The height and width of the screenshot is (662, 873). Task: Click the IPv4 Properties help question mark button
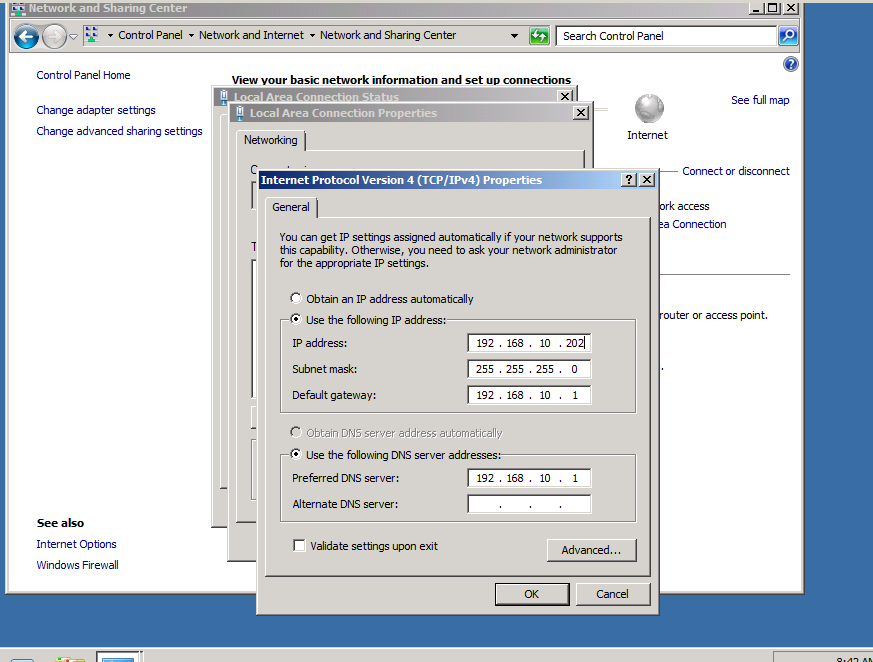click(629, 180)
